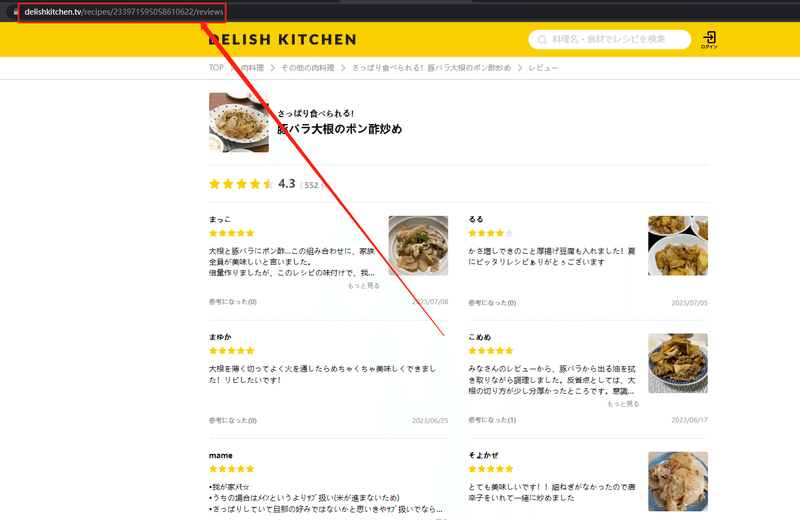Click the search magnifier icon
800x520 pixels.
tap(542, 40)
